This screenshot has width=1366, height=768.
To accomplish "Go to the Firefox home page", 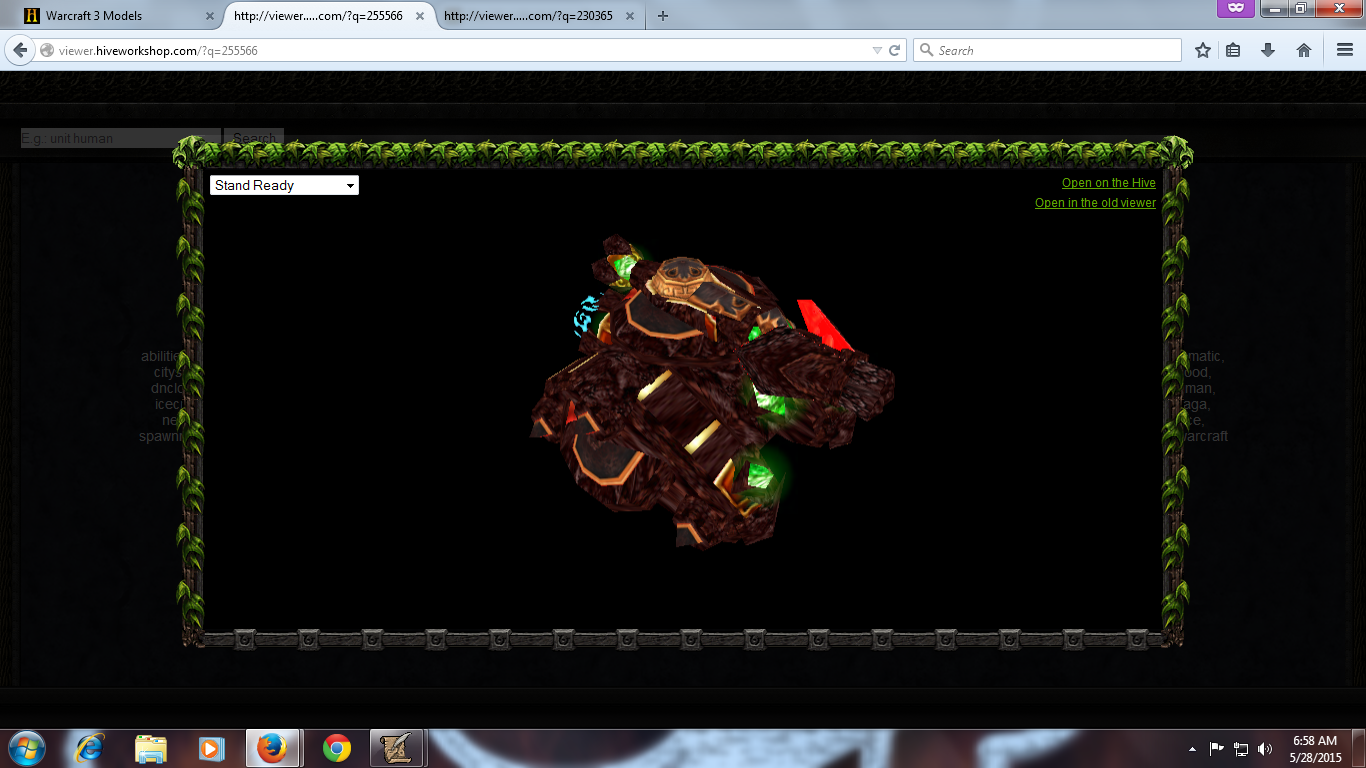I will coord(1304,50).
